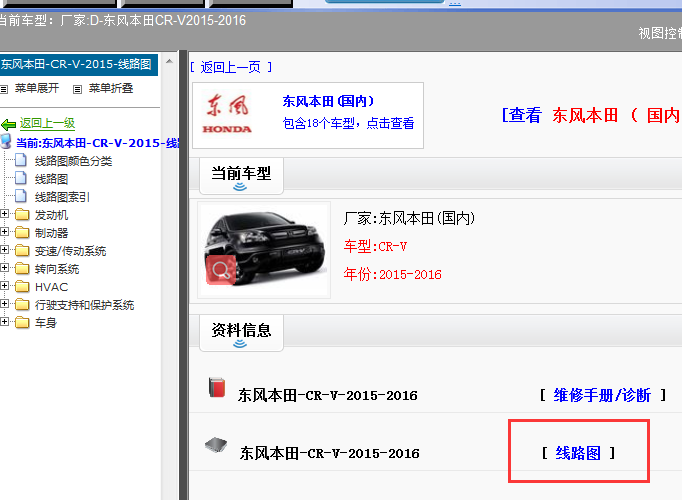Click 包含18个车型,点击查看 link
Image resolution: width=682 pixels, height=500 pixels.
pyautogui.click(x=348, y=123)
